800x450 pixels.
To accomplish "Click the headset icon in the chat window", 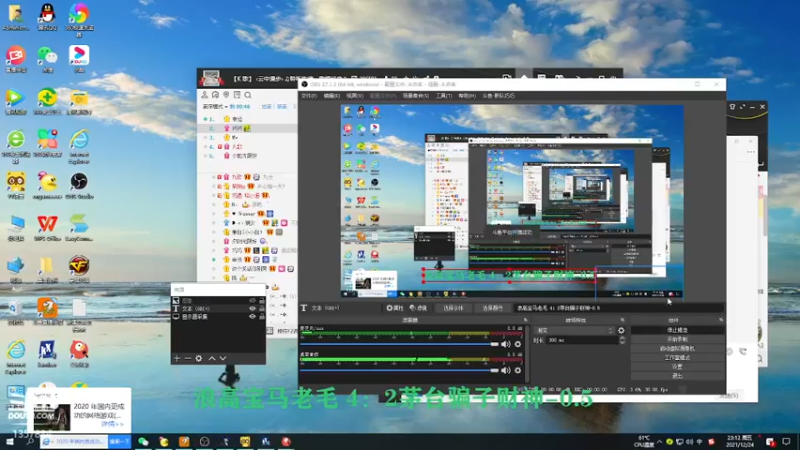I will pyautogui.click(x=215, y=95).
